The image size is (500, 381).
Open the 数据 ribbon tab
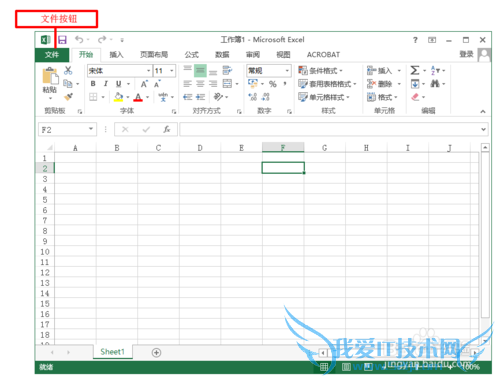click(222, 55)
